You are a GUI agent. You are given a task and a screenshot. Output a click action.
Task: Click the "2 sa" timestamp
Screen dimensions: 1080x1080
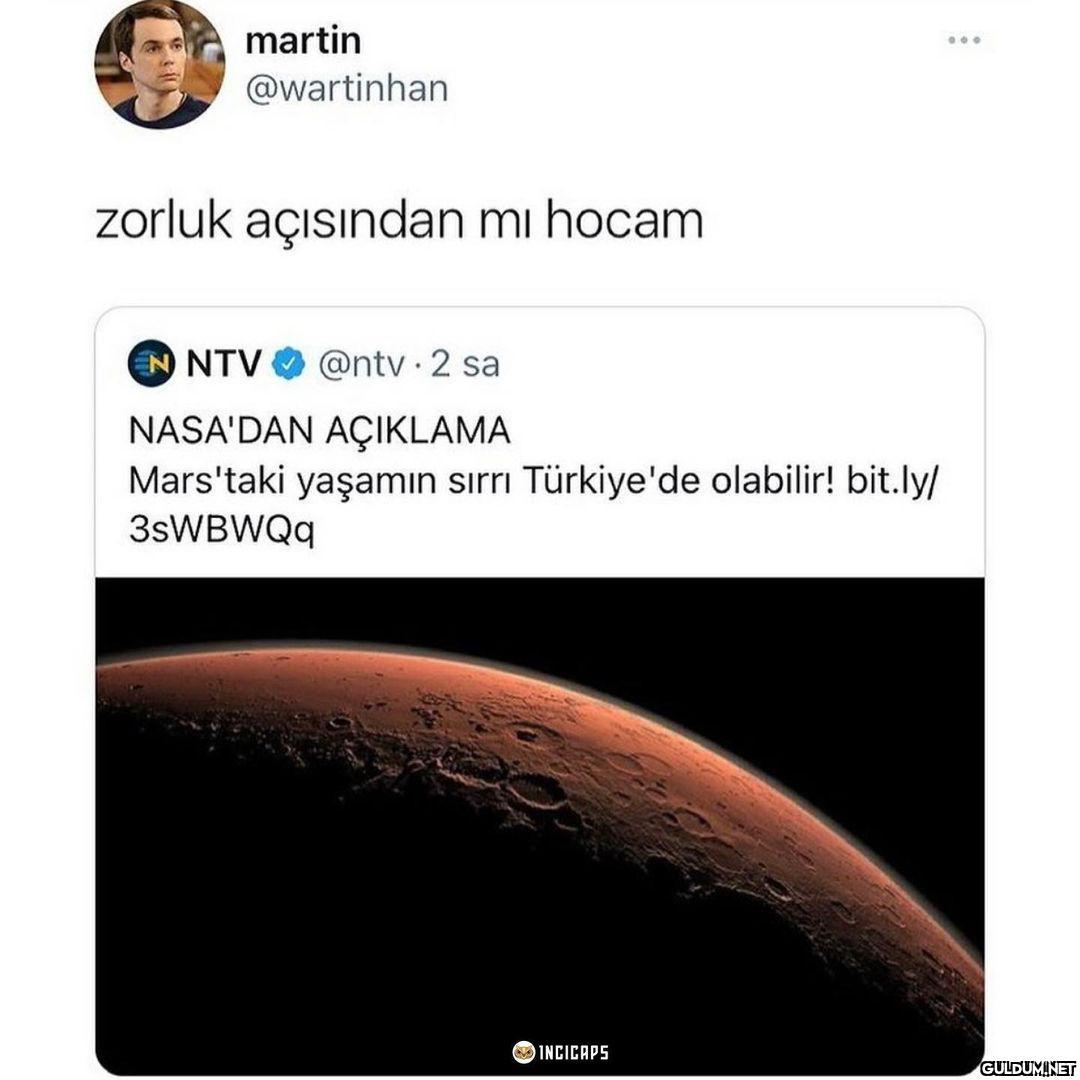[464, 364]
